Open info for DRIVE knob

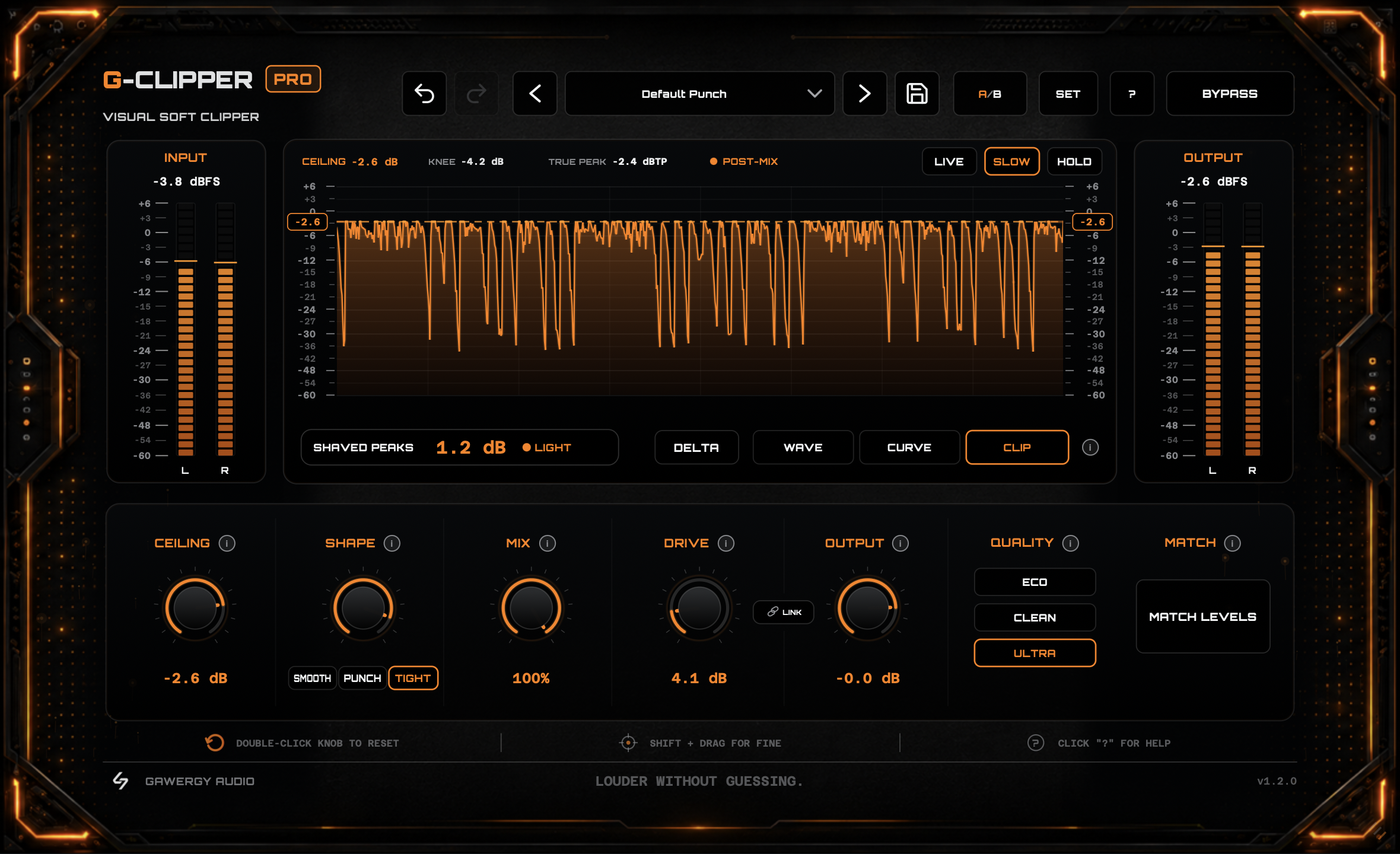[x=726, y=543]
